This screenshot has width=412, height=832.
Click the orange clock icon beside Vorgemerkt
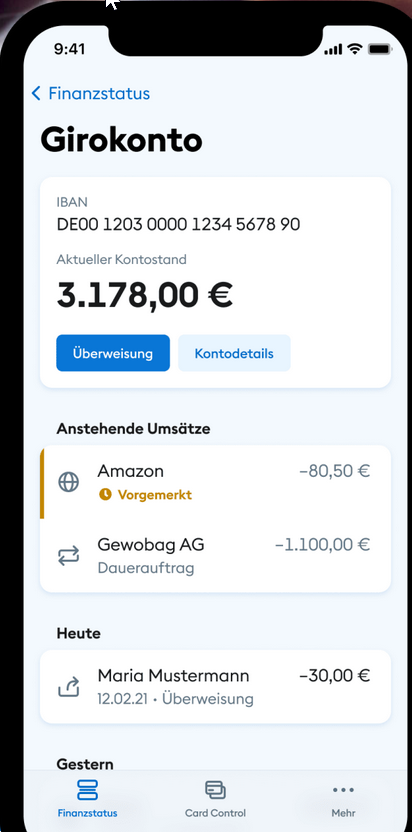tap(105, 495)
